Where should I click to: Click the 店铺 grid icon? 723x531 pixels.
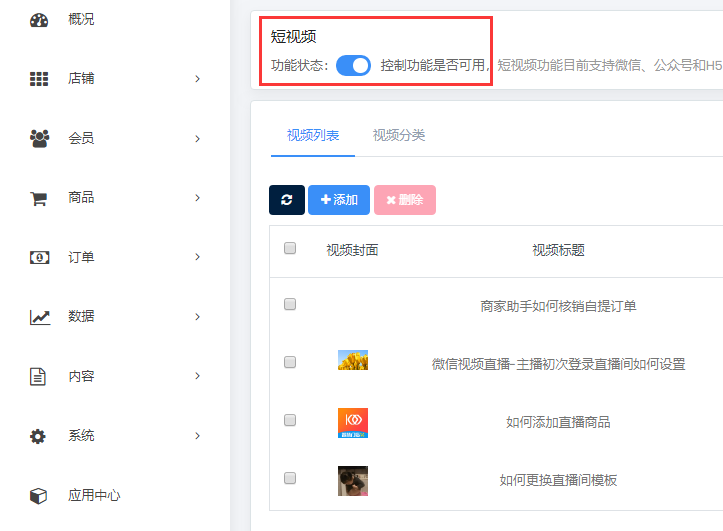[x=39, y=79]
